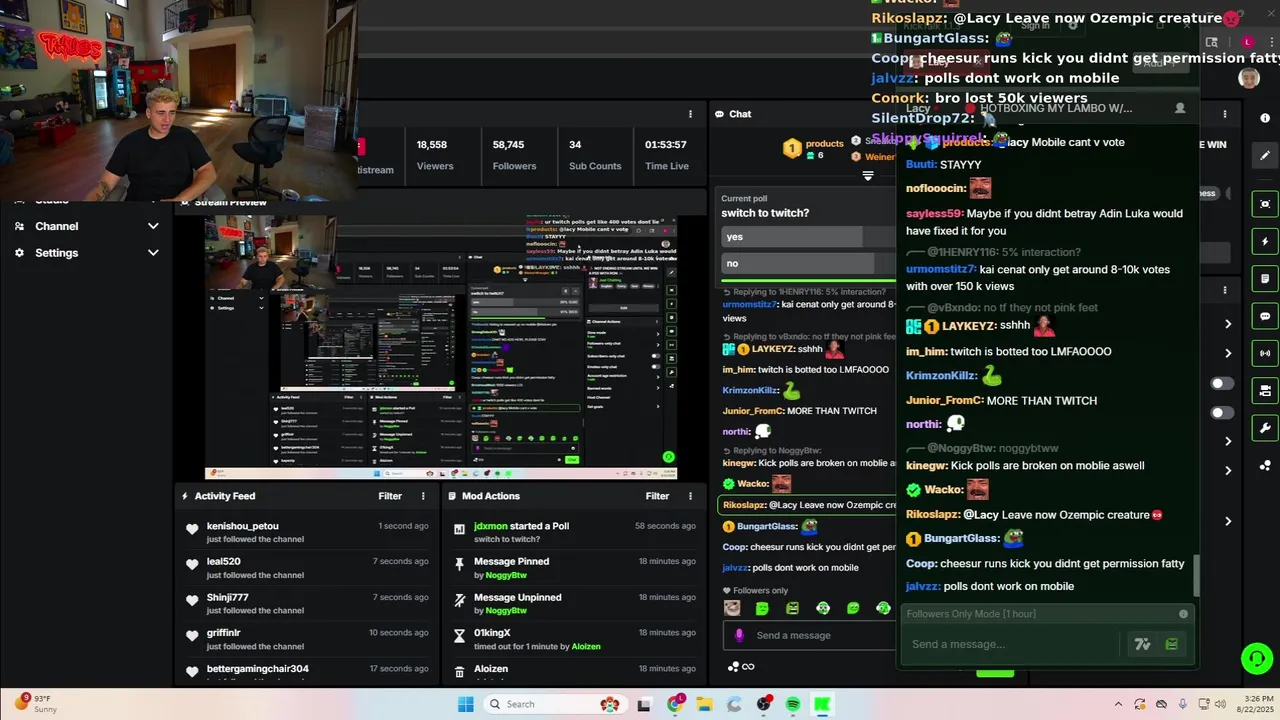Image resolution: width=1280 pixels, height=720 pixels.
Task: Open the 7TV emote picker icon
Action: (x=1142, y=644)
